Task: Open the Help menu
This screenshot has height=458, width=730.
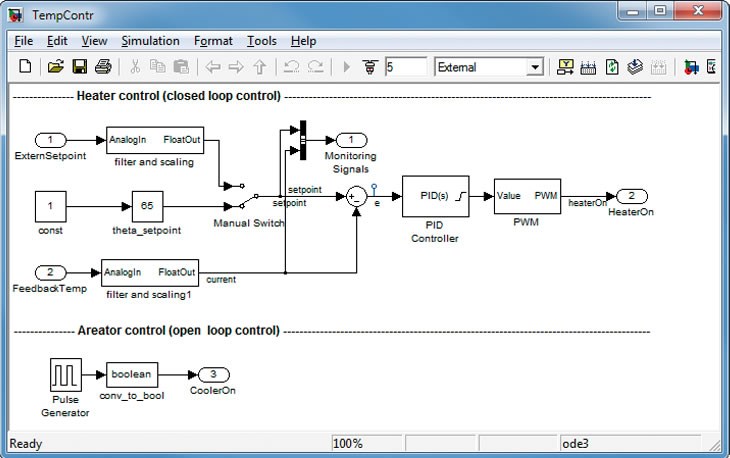Action: coord(304,41)
